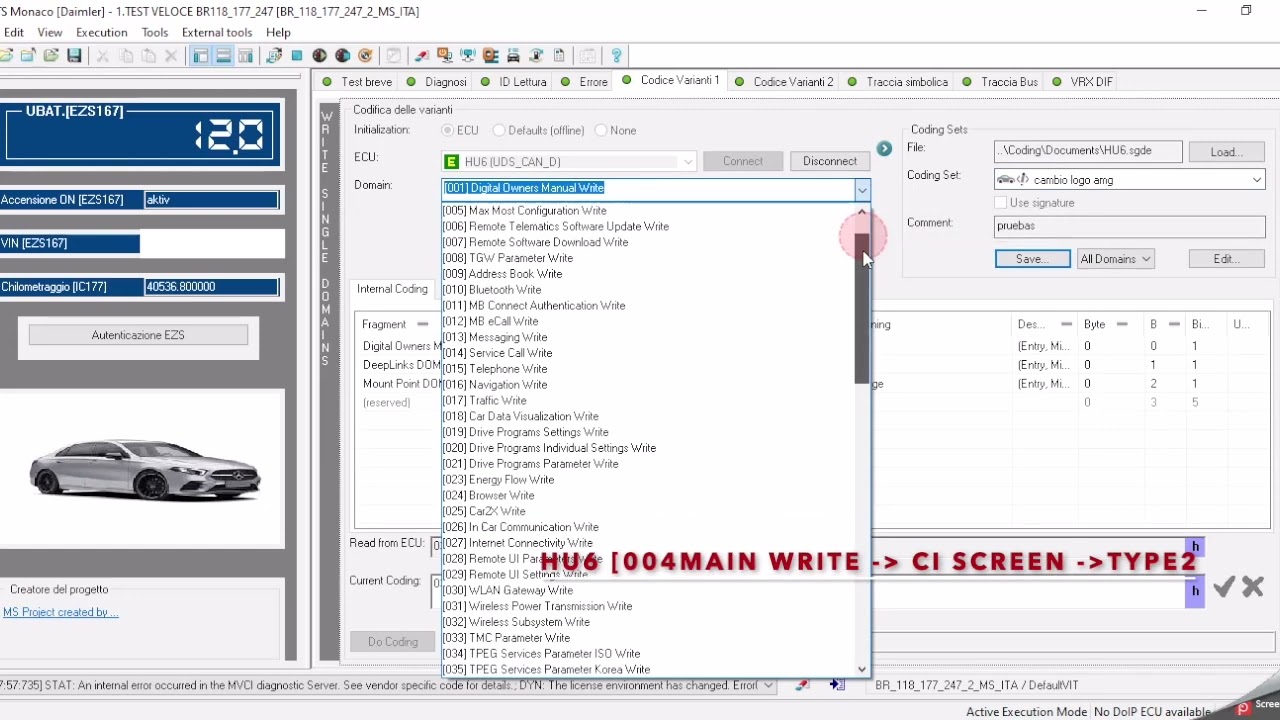The width and height of the screenshot is (1280, 720).
Task: Switch to the Errore tab
Action: click(x=585, y=82)
